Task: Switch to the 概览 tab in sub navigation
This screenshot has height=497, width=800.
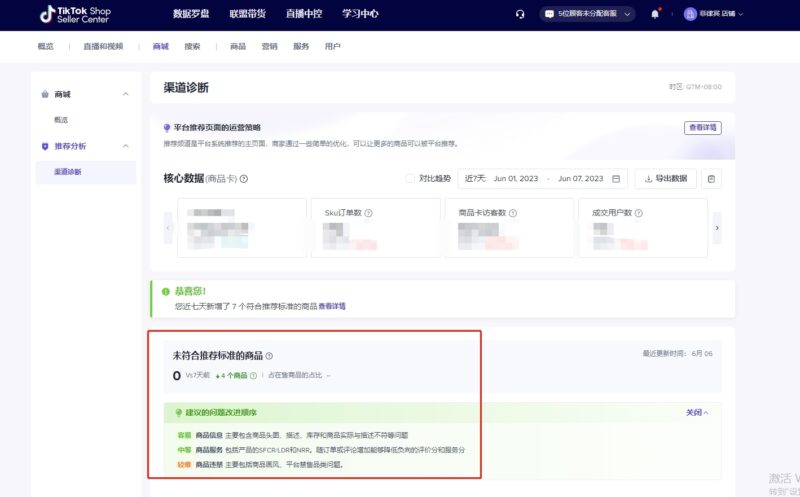Action: point(45,46)
